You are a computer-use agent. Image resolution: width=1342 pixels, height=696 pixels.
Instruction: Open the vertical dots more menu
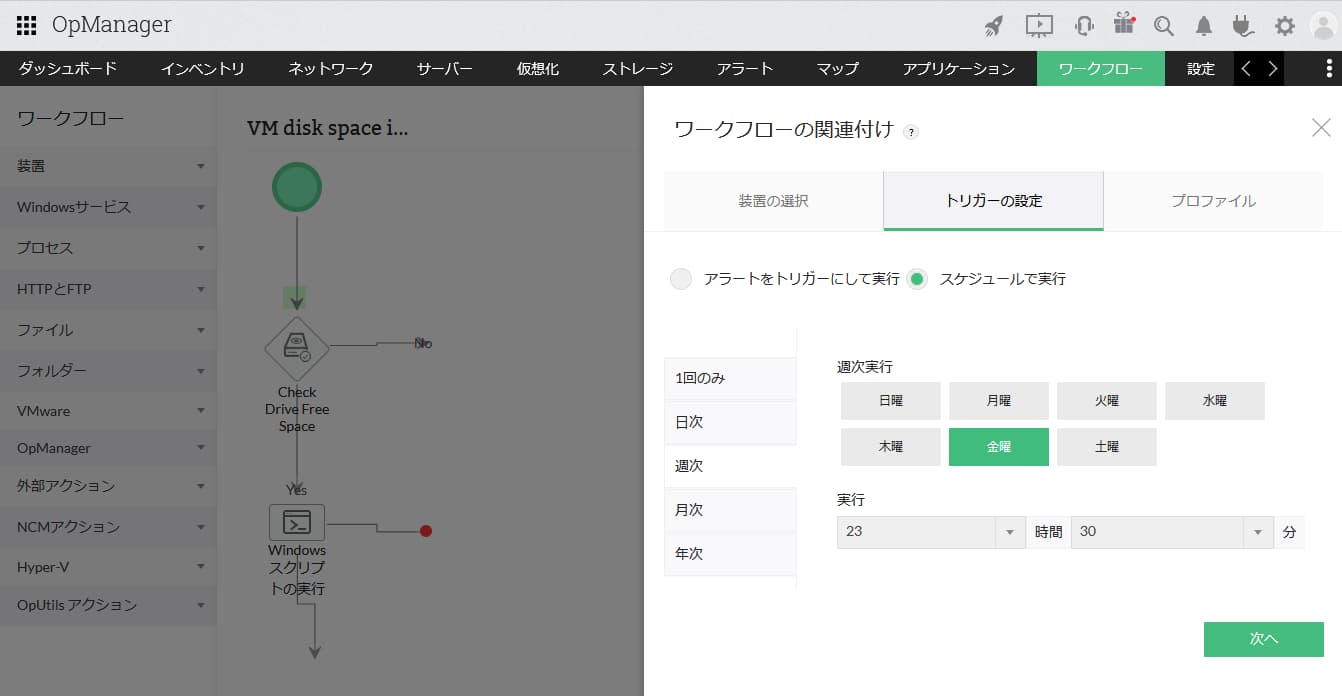1329,68
